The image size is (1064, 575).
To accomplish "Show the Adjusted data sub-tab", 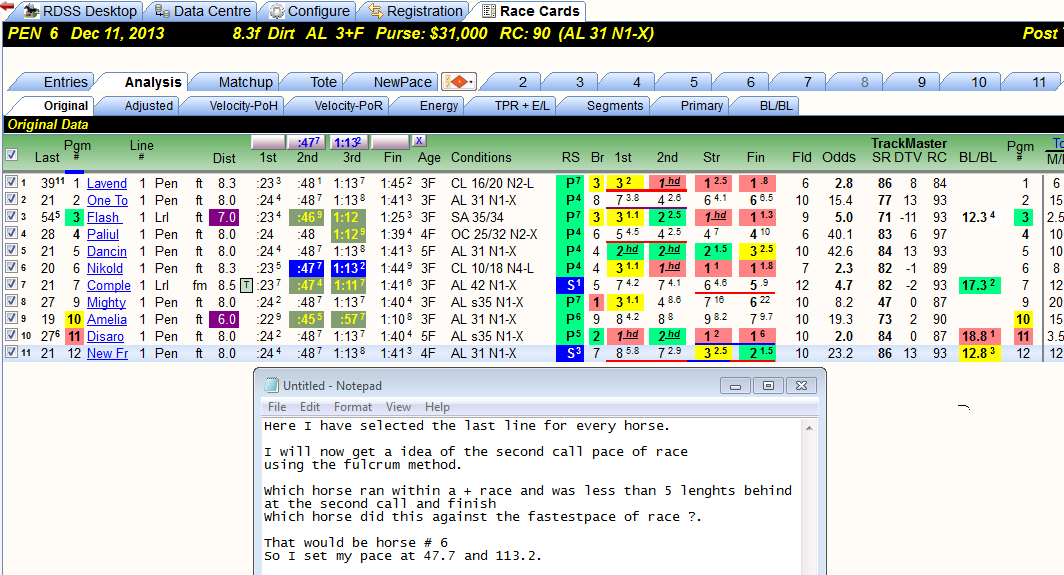I will tap(148, 106).
